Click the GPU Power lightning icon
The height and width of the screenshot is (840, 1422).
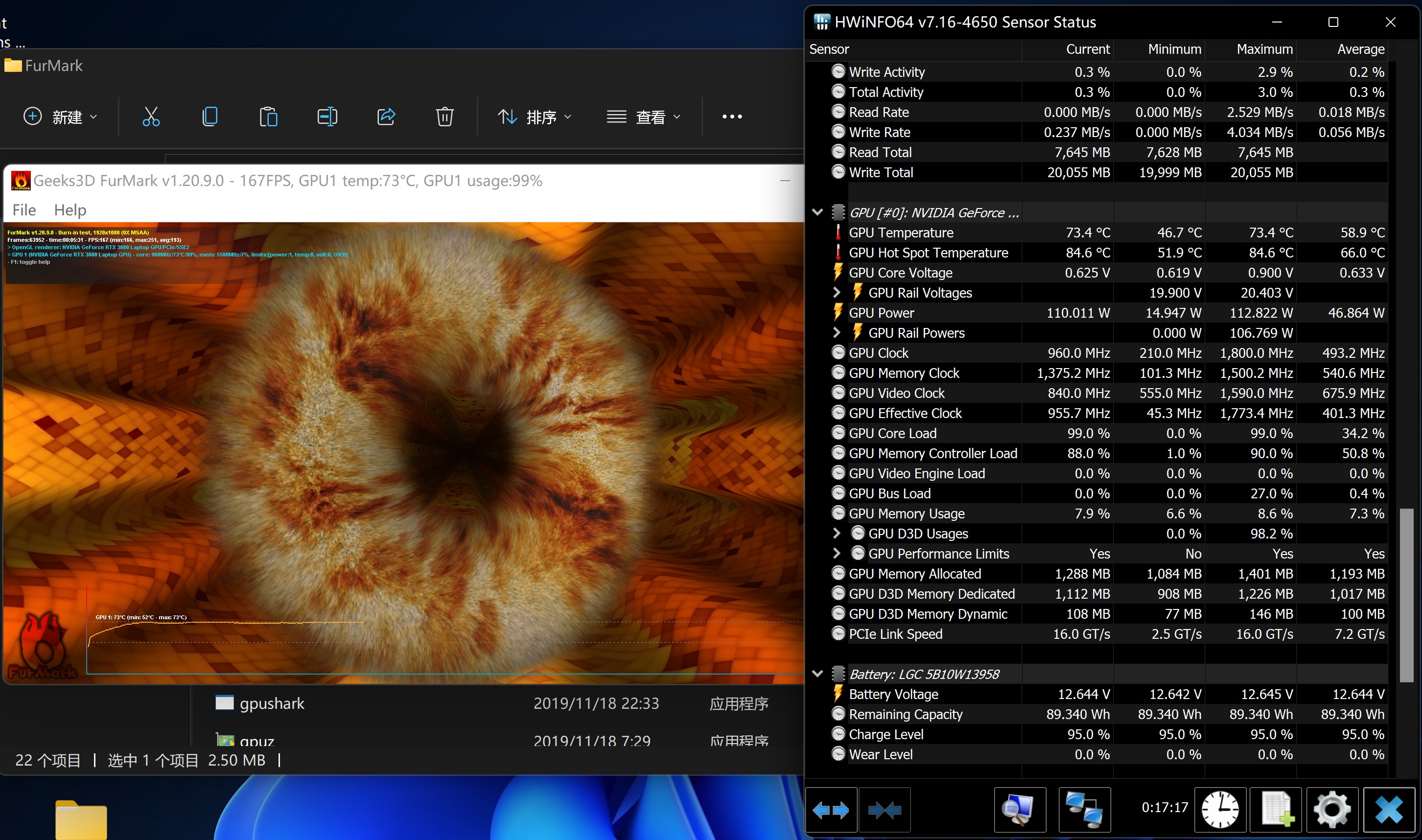tap(838, 312)
